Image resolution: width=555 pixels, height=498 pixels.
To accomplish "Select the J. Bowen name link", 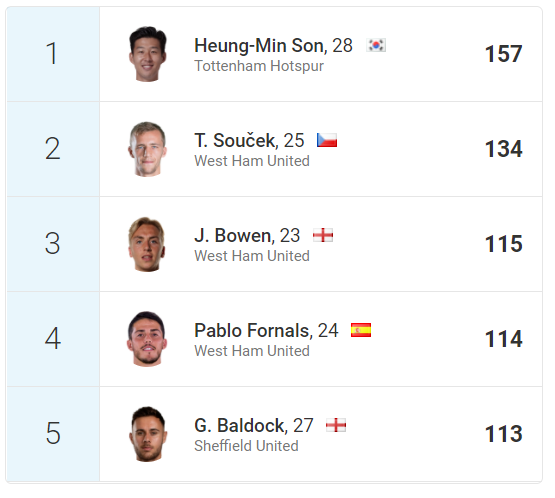I will [x=234, y=235].
